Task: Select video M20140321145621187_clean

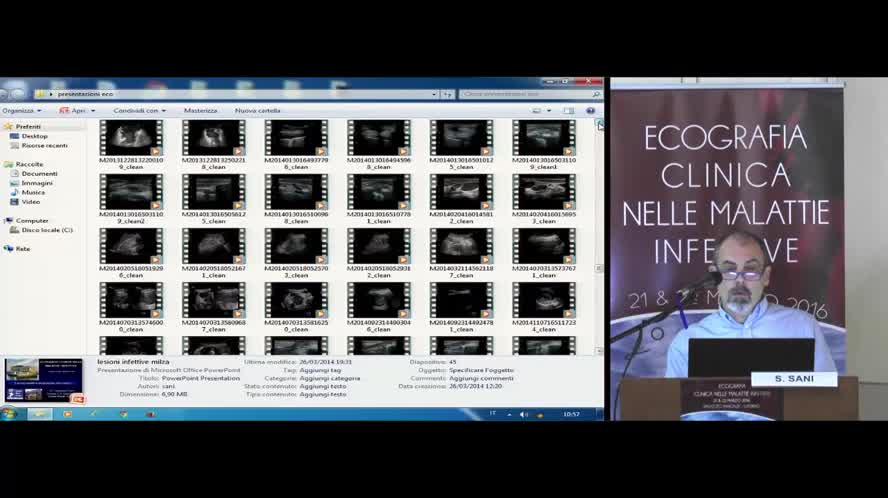Action: tap(461, 253)
